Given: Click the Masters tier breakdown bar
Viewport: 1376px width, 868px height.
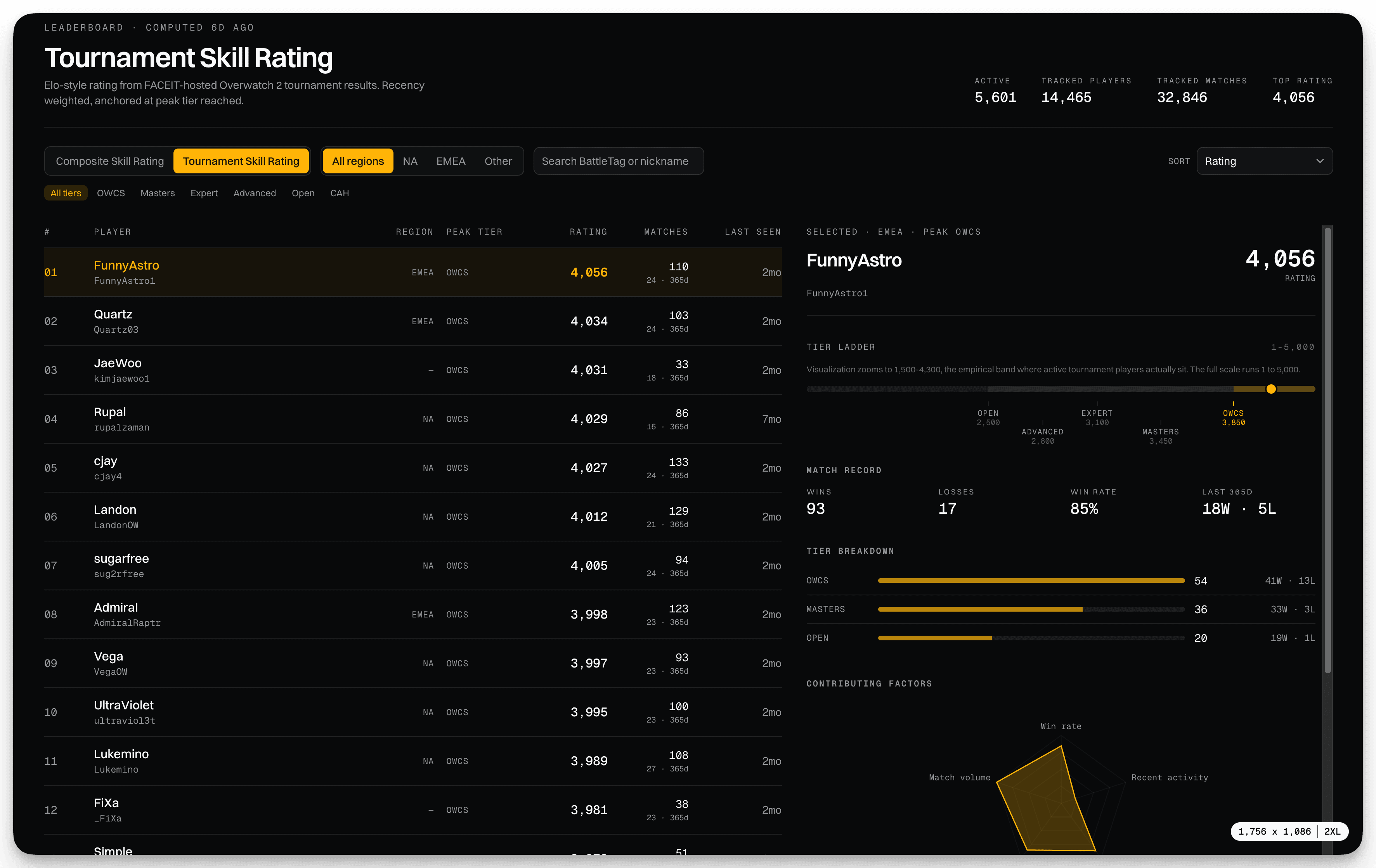Looking at the screenshot, I should pyautogui.click(x=1031, y=609).
